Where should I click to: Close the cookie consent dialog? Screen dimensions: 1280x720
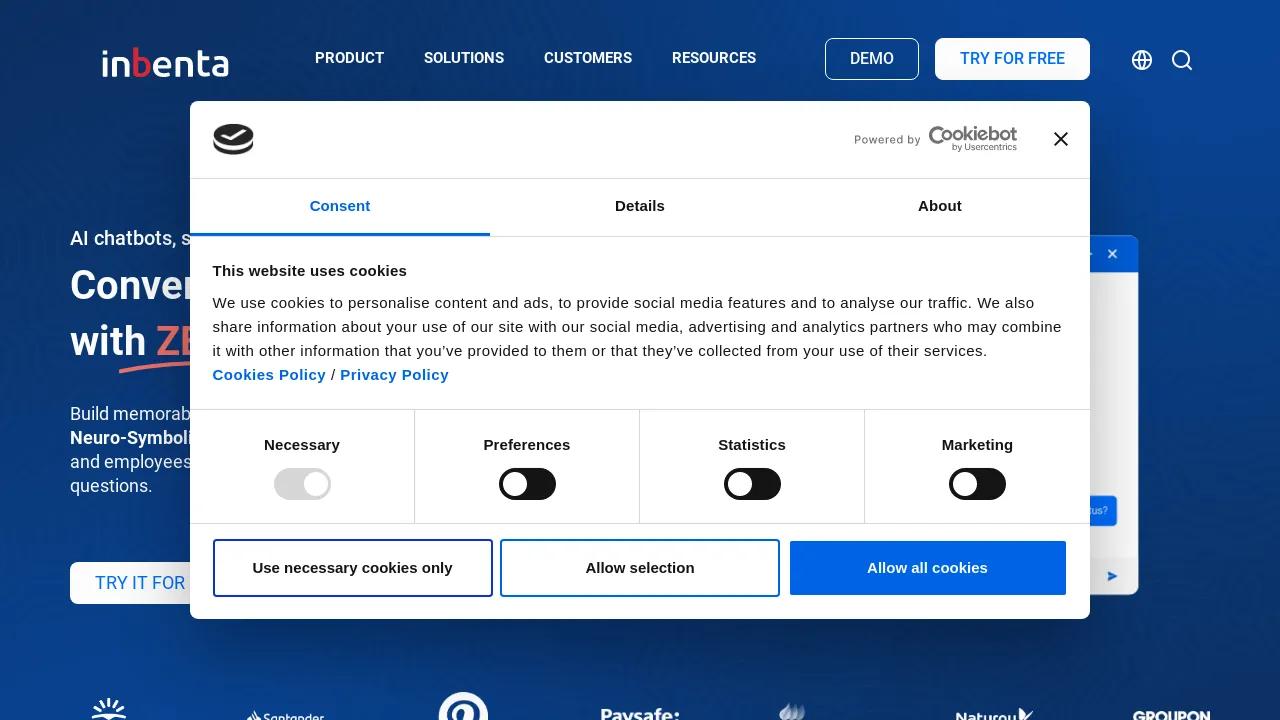1061,139
